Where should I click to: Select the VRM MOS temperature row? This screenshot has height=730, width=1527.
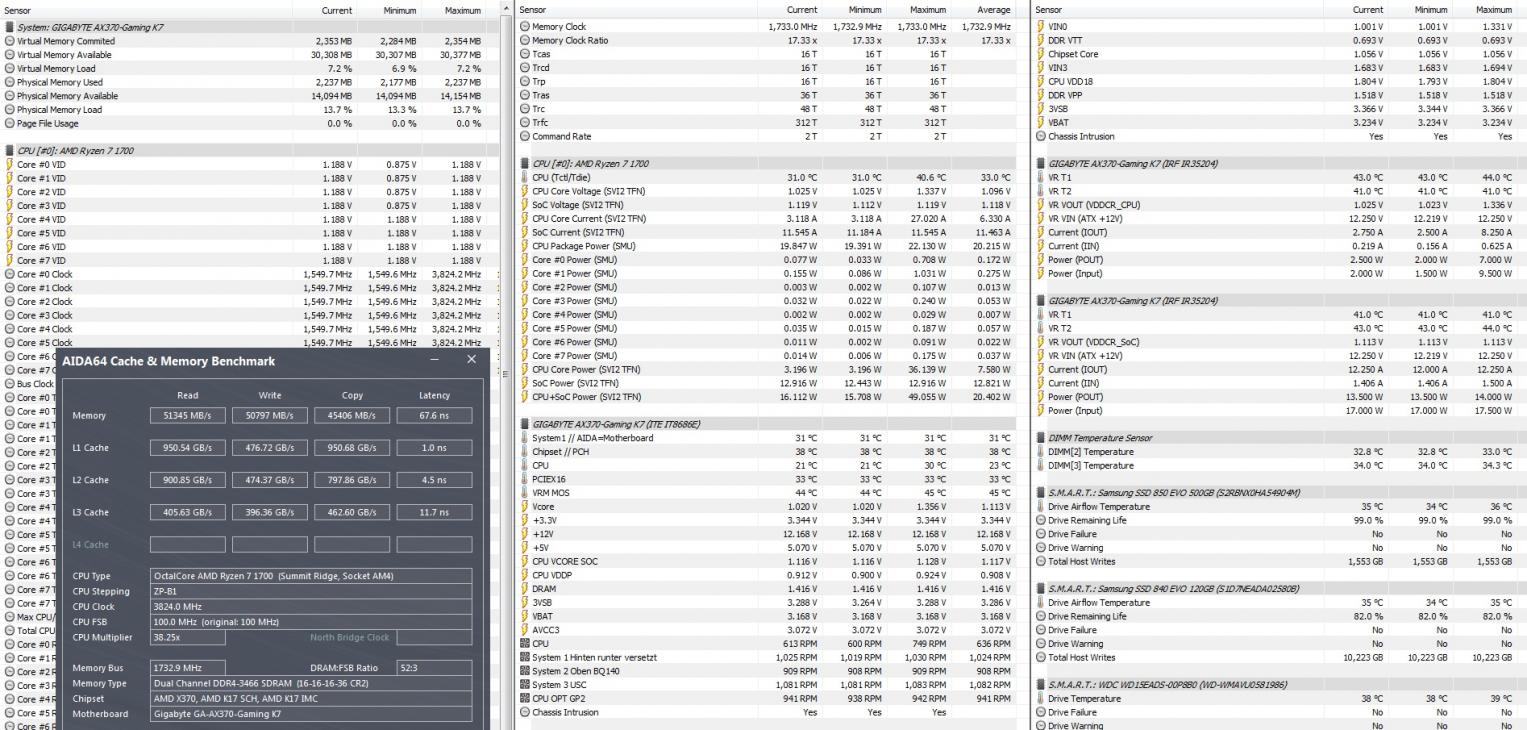click(x=766, y=493)
